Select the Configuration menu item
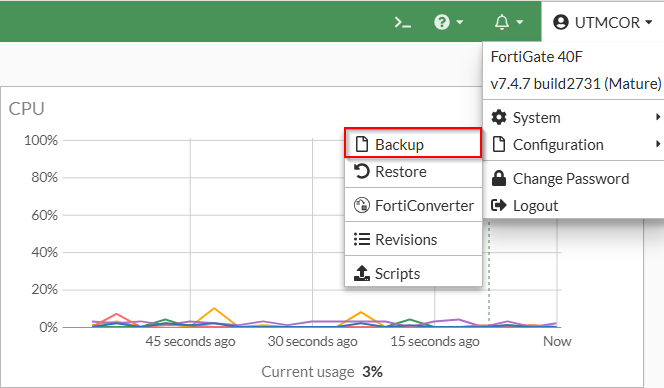 [x=573, y=145]
